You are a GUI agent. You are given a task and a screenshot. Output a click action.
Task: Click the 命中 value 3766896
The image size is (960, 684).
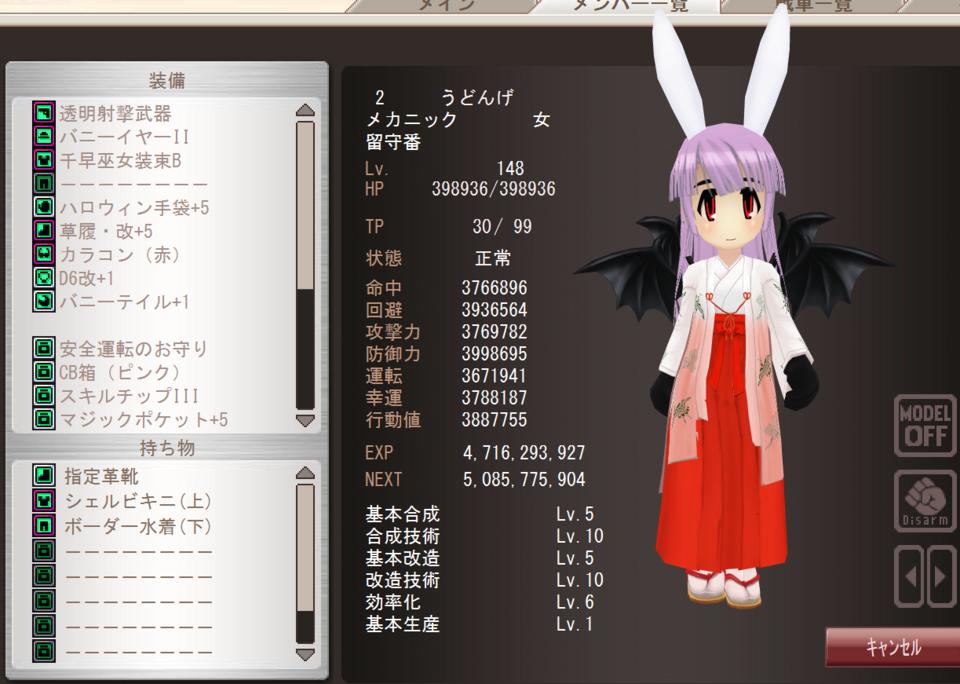(494, 287)
